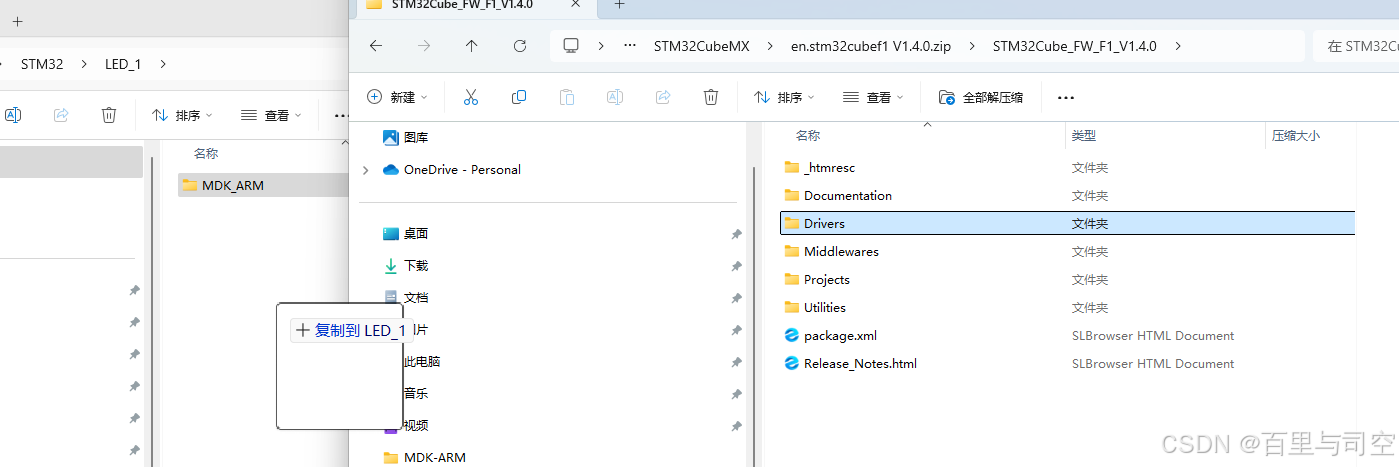Select OneDrive - Personal in navigation pane
The width and height of the screenshot is (1399, 467).
451,169
